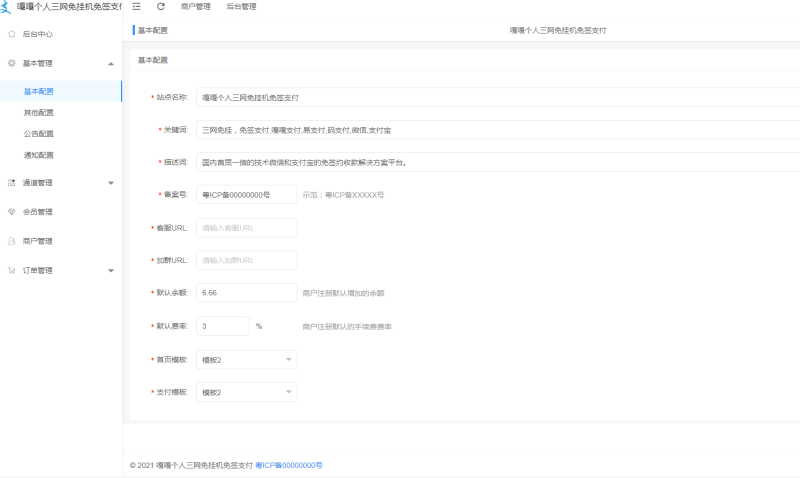Open 商户管理 sidebar item
Viewport: 800px width, 478px height.
click(37, 241)
